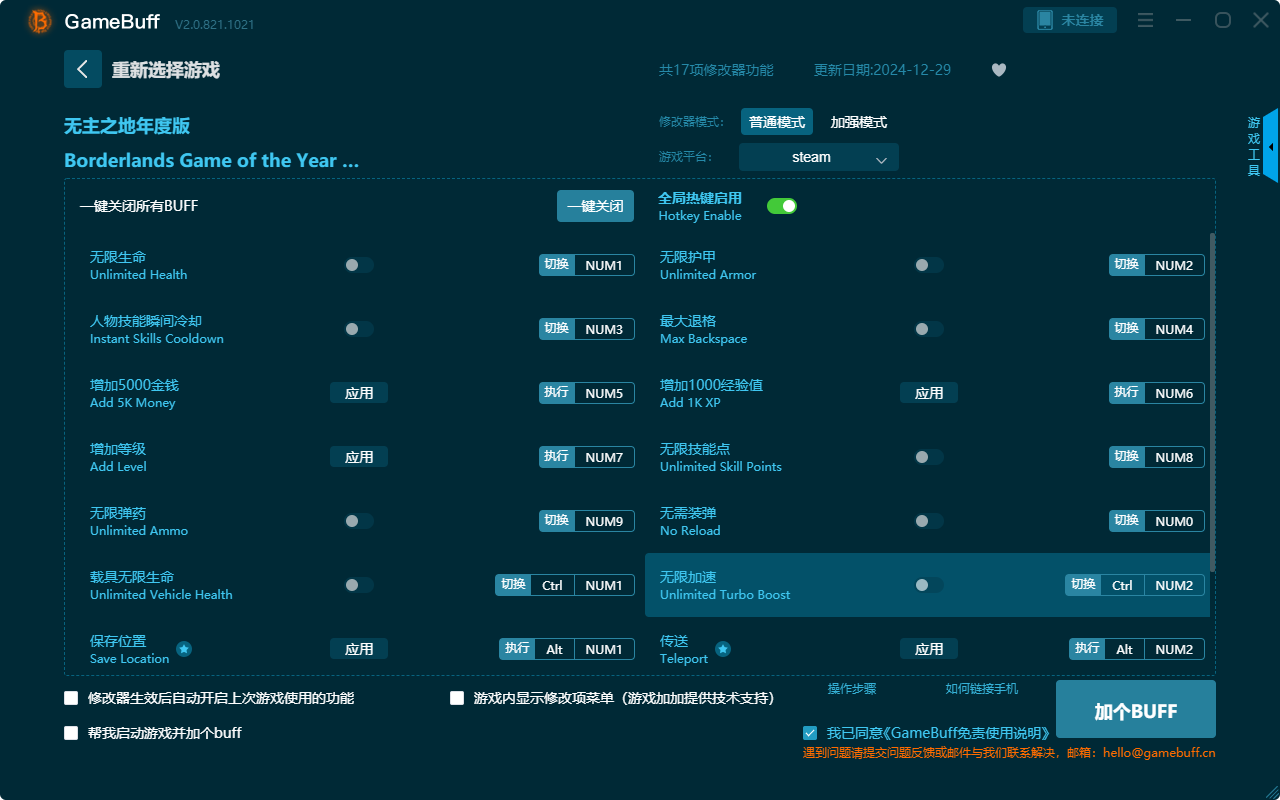Click the 更新日期:2024-12-29 text
This screenshot has width=1280, height=800.
coord(882,70)
